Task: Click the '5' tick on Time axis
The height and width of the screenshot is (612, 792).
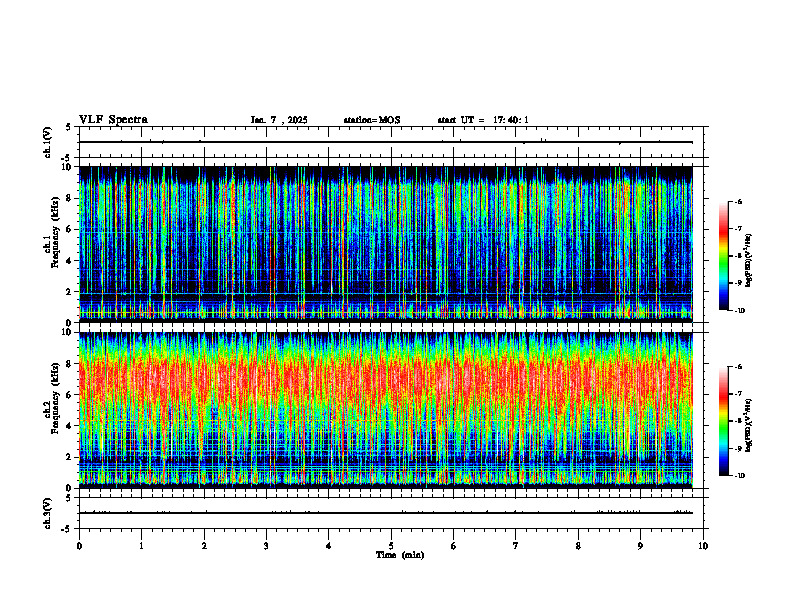Action: 391,546
